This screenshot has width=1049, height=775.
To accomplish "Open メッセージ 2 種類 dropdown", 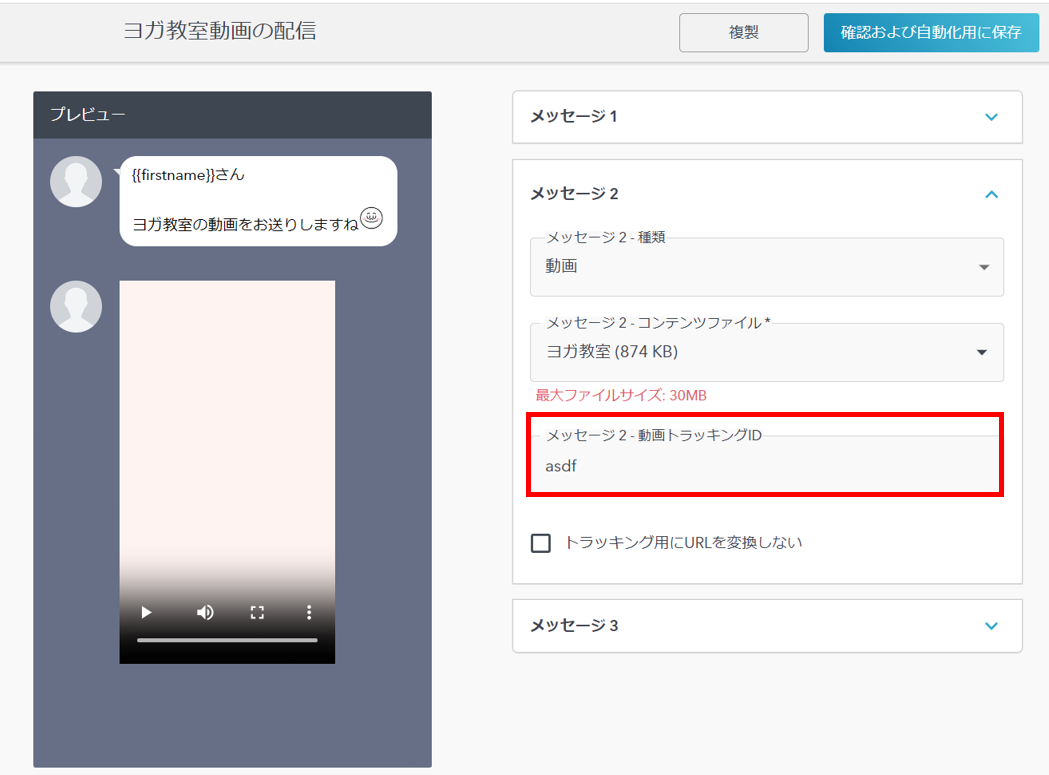I will (x=766, y=267).
